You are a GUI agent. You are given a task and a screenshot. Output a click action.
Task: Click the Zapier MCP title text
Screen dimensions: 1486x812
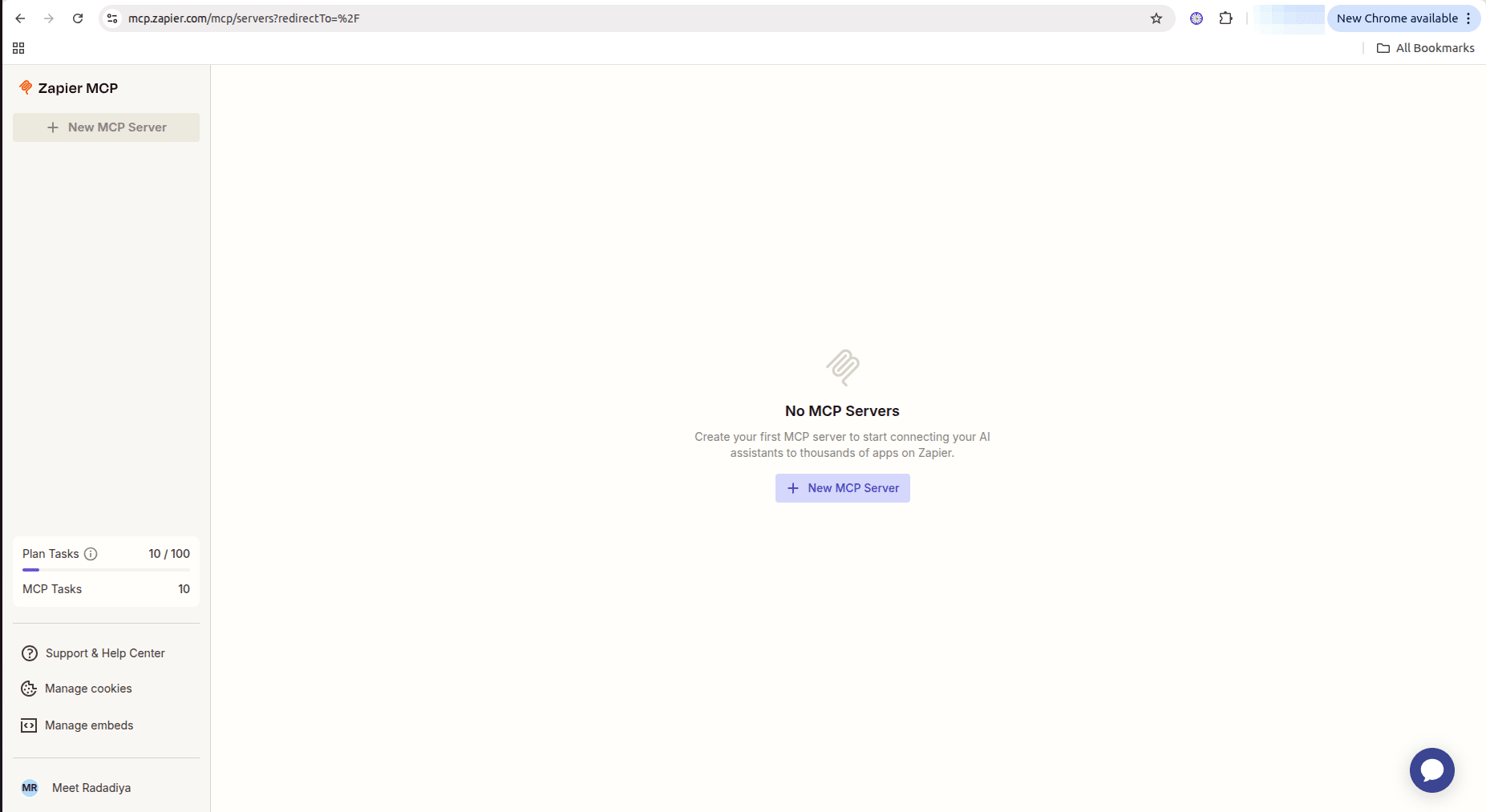coord(78,88)
